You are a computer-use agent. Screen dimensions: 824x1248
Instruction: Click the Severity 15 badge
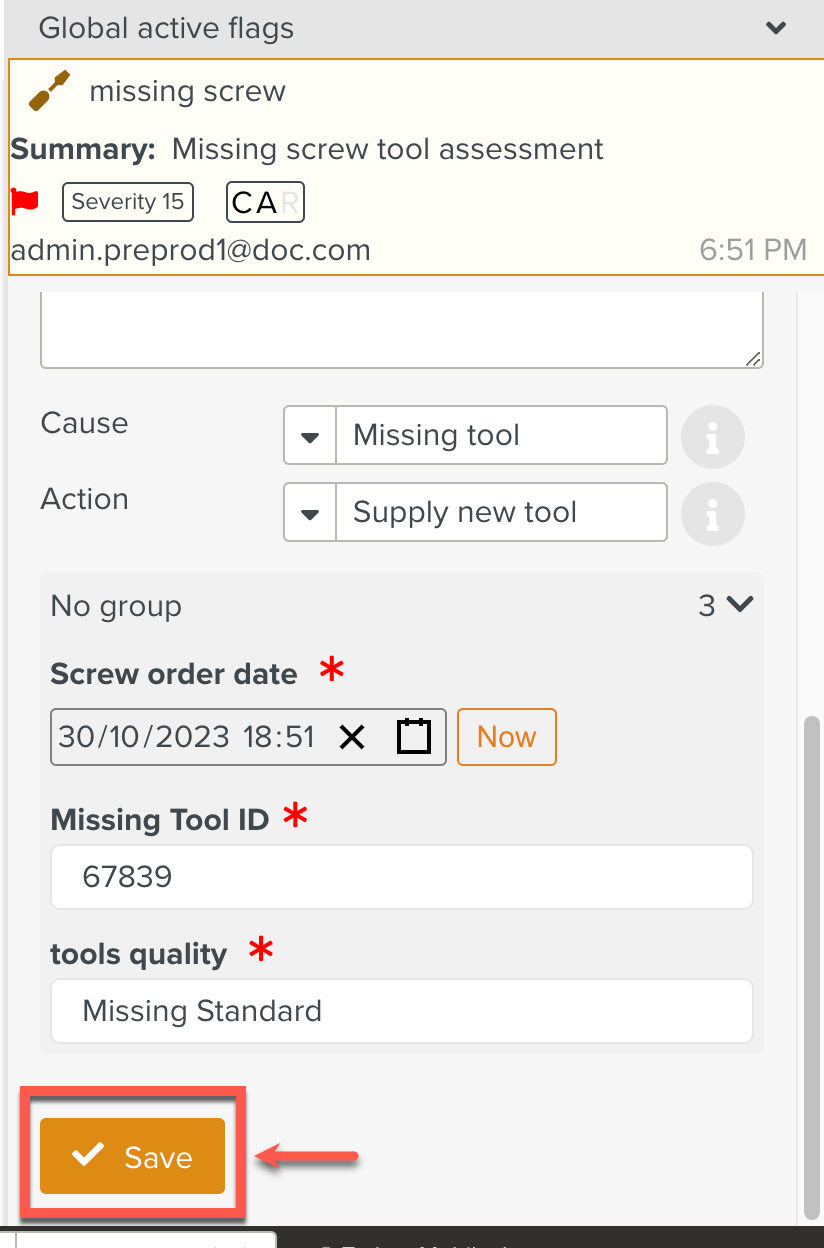(x=128, y=202)
